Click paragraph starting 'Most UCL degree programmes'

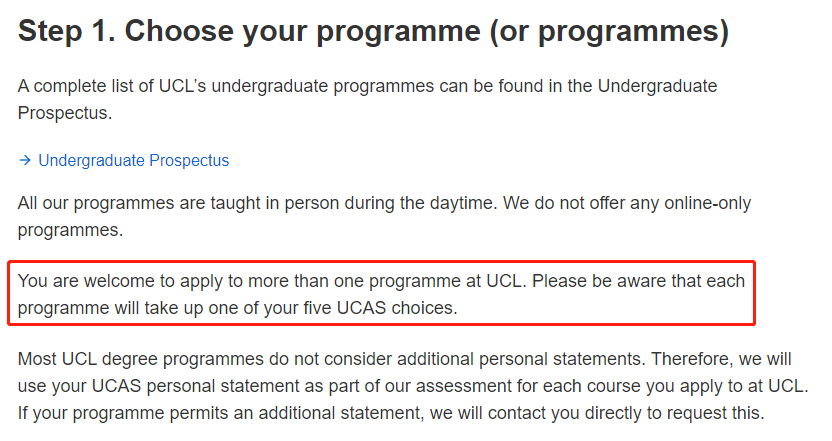pos(413,386)
